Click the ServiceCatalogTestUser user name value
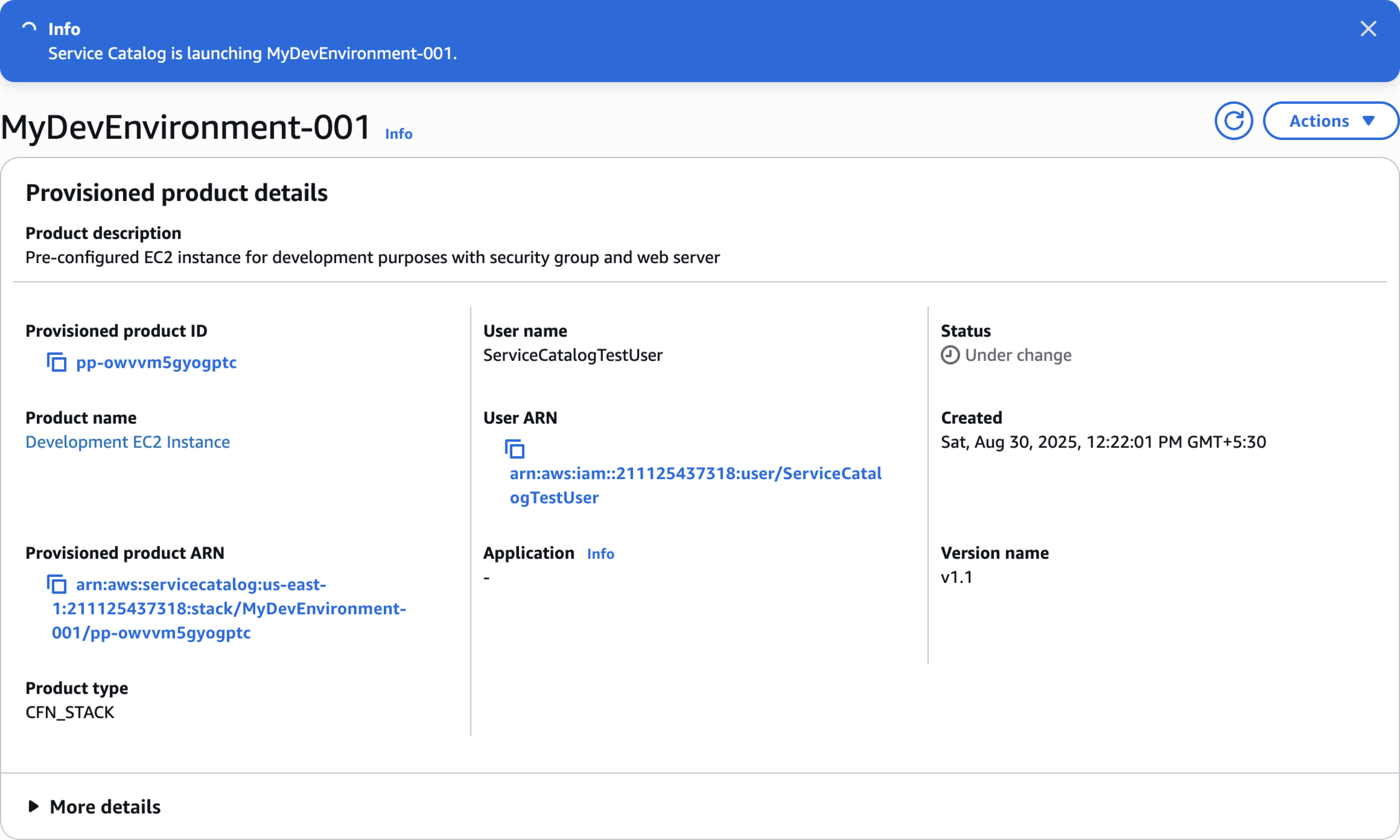 pyautogui.click(x=572, y=355)
